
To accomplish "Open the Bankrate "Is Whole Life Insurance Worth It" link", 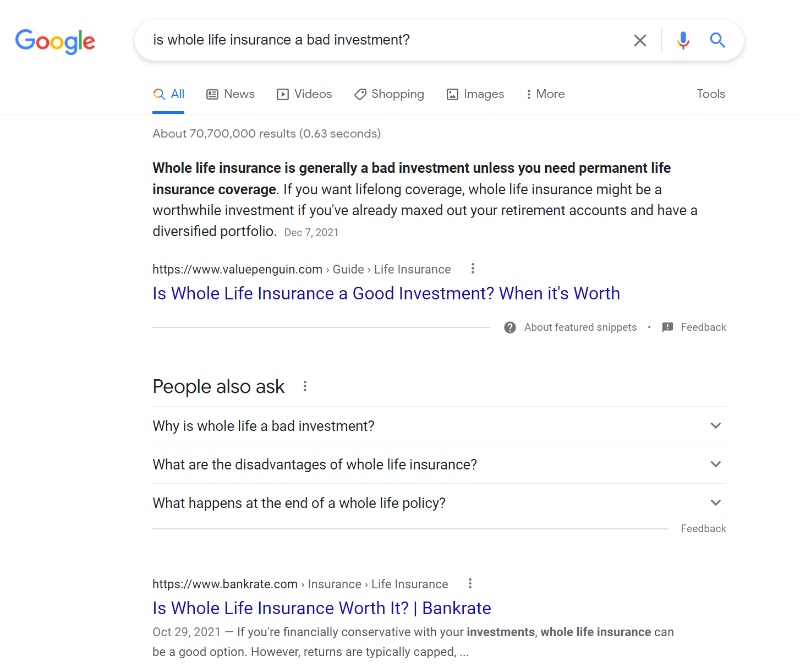I will coord(321,608).
